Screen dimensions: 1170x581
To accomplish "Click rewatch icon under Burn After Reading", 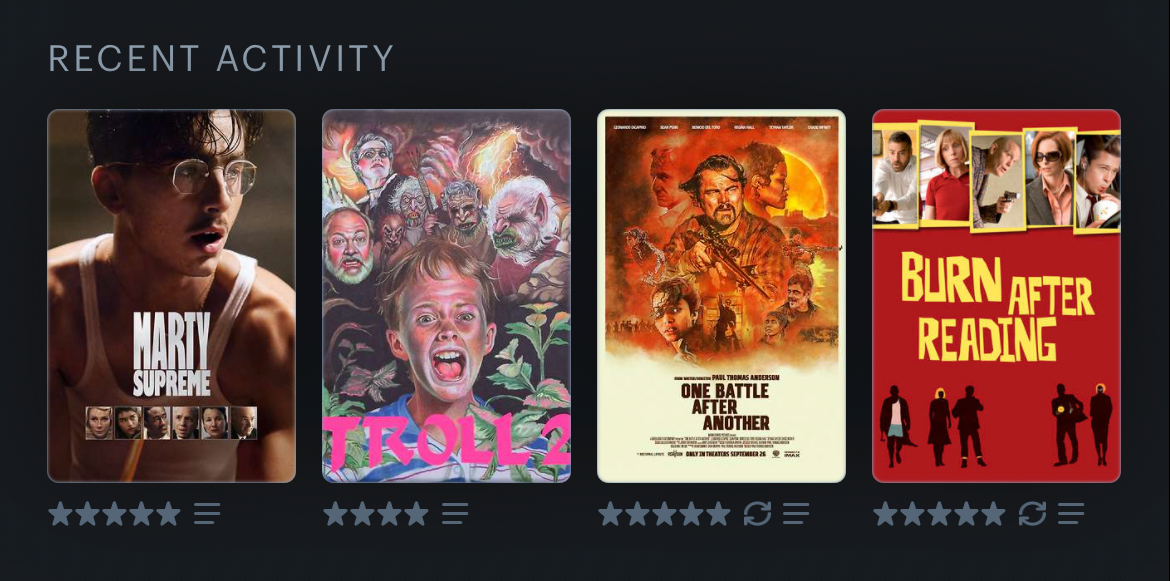I will [1033, 513].
